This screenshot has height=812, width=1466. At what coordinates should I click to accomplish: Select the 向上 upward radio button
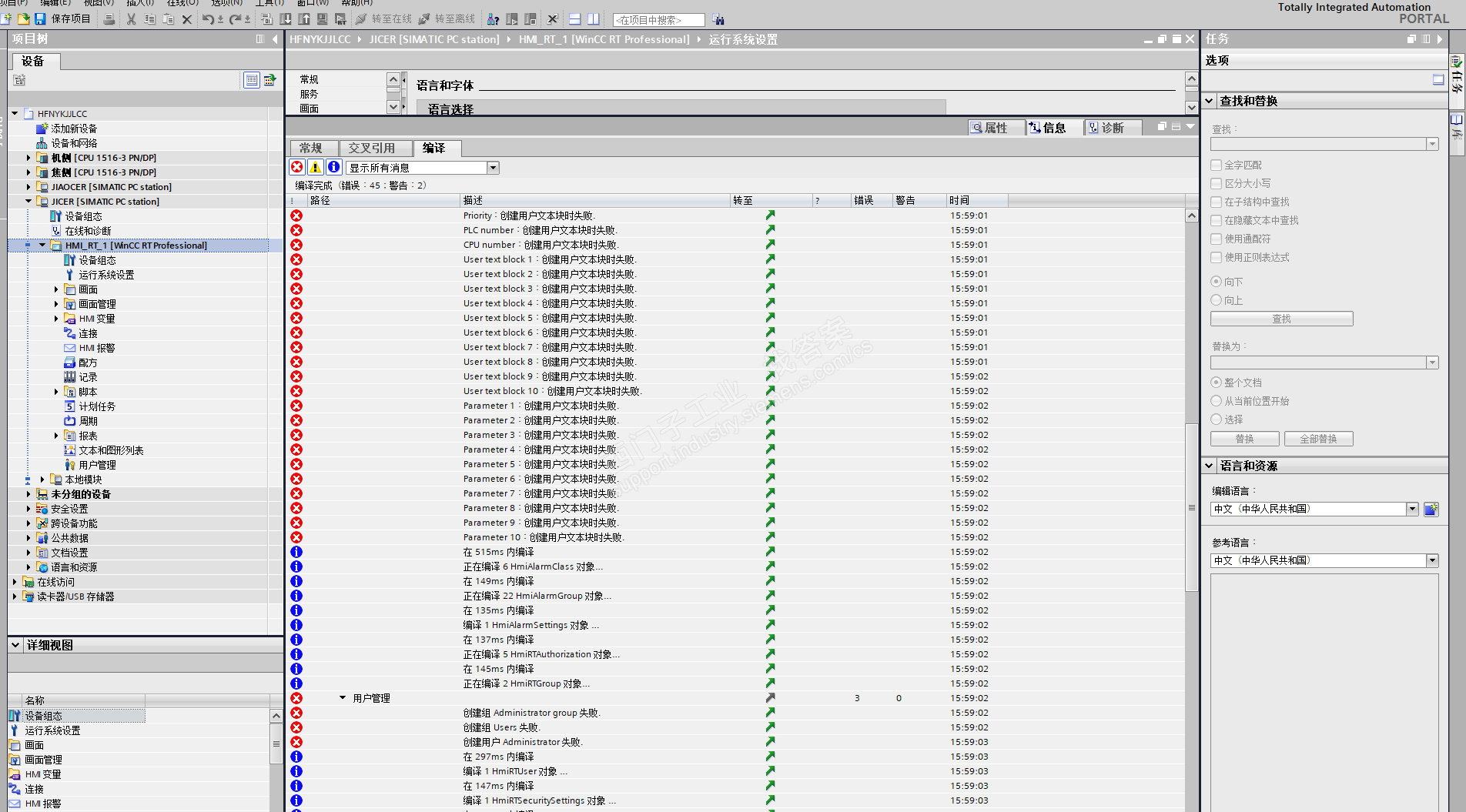pyautogui.click(x=1217, y=300)
